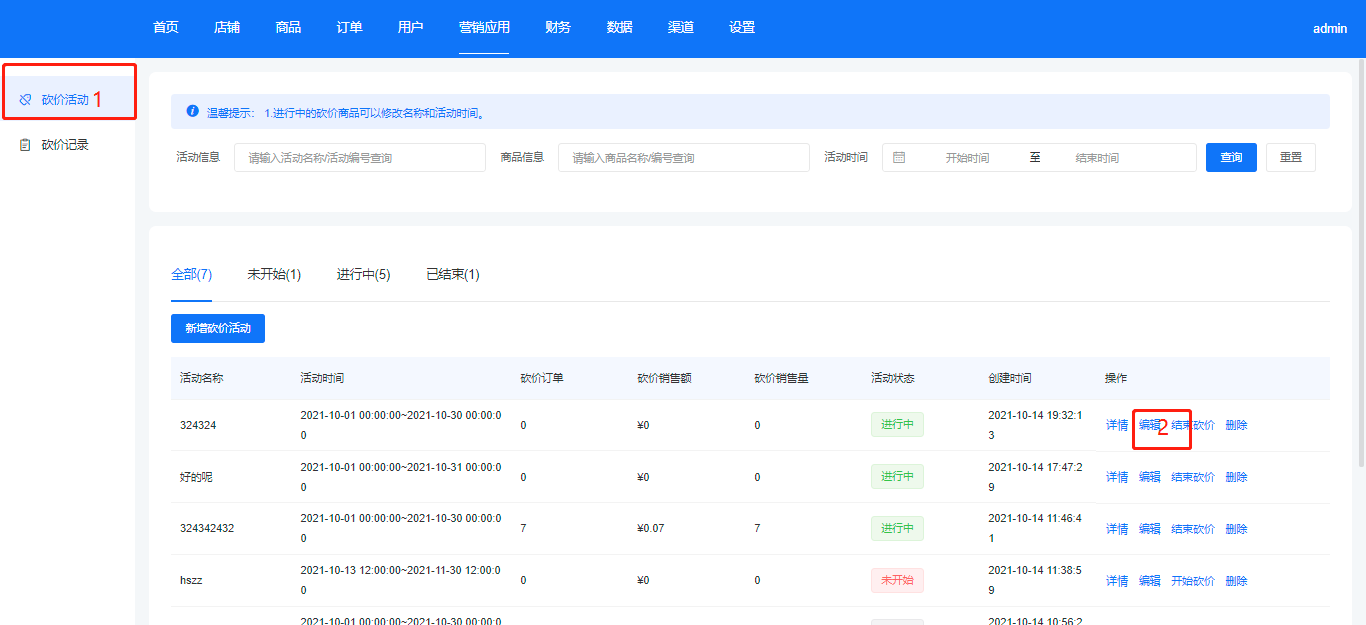Click the 新增砍价活动 button

click(218, 328)
